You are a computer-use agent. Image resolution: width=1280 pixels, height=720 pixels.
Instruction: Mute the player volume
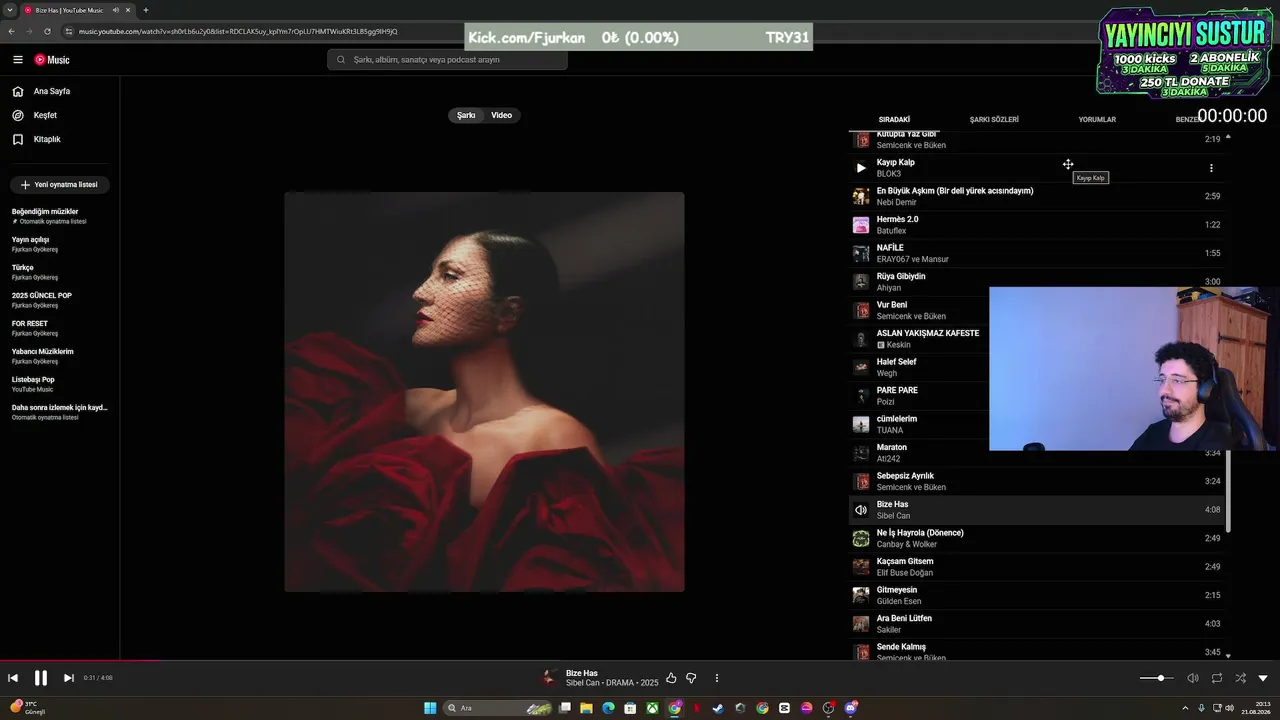tap(1192, 678)
